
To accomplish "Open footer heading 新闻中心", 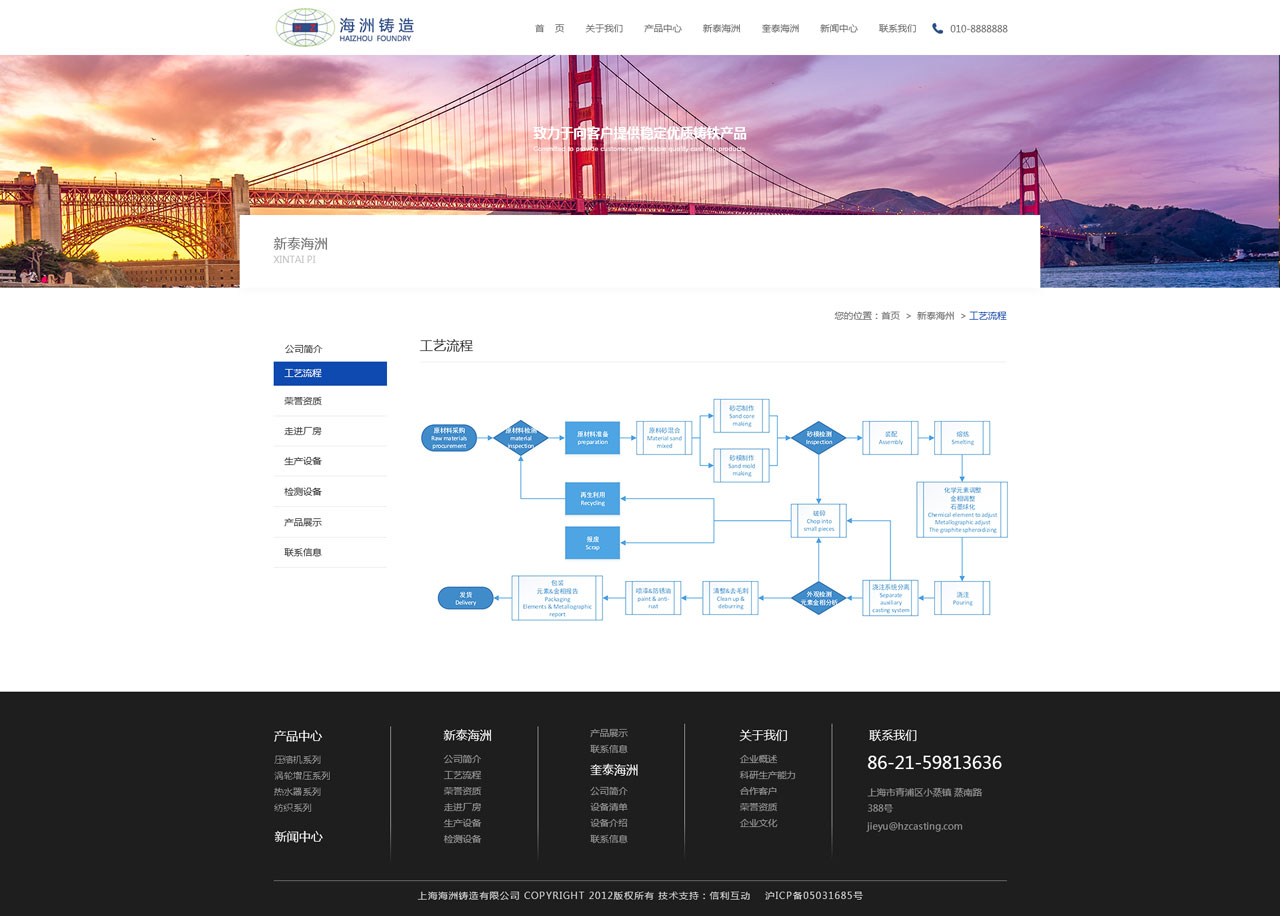I will (298, 837).
